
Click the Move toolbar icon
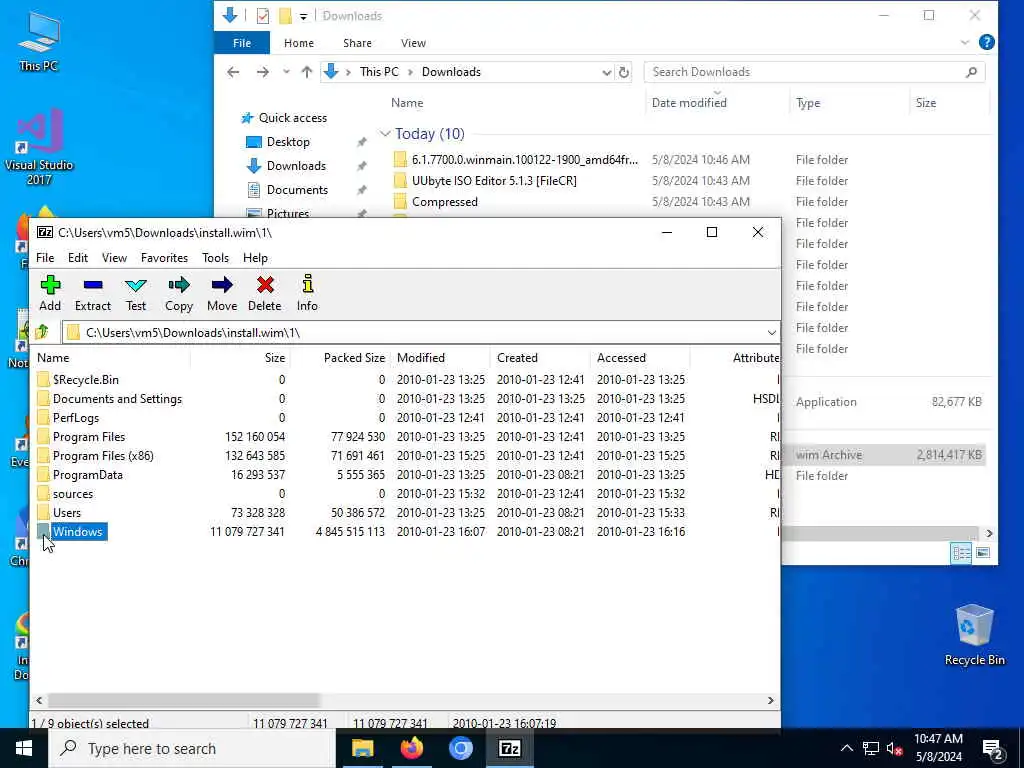(x=222, y=293)
